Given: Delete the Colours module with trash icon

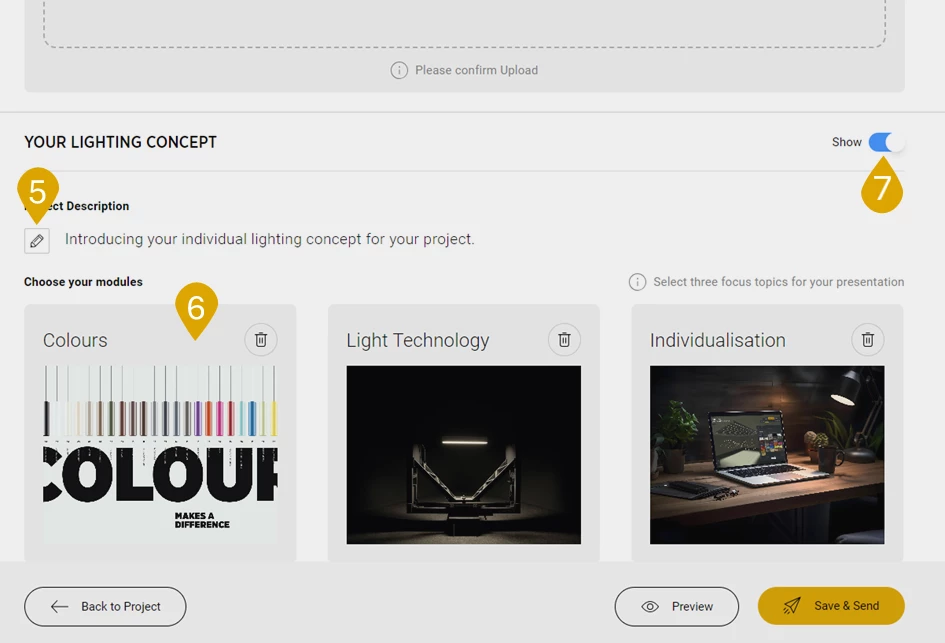Looking at the screenshot, I should click(260, 340).
